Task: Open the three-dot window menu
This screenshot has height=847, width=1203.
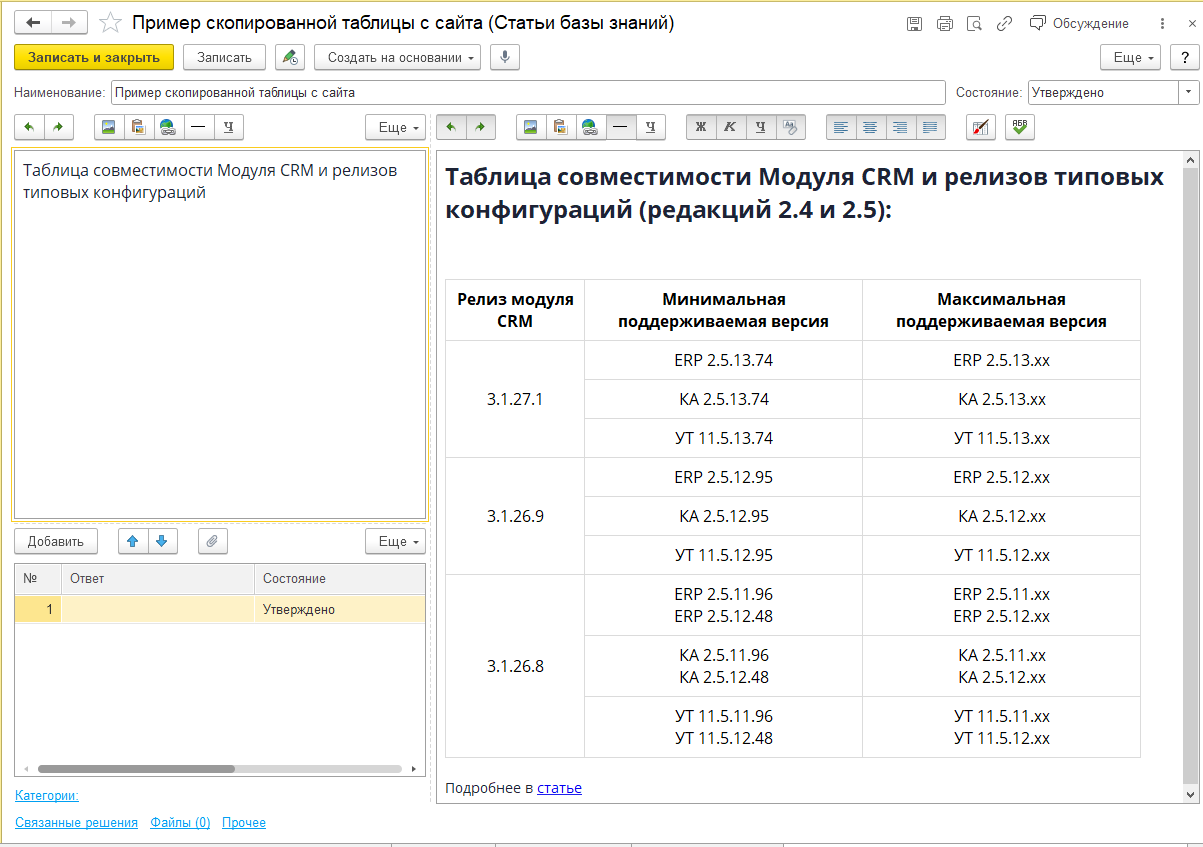Action: 1161,23
